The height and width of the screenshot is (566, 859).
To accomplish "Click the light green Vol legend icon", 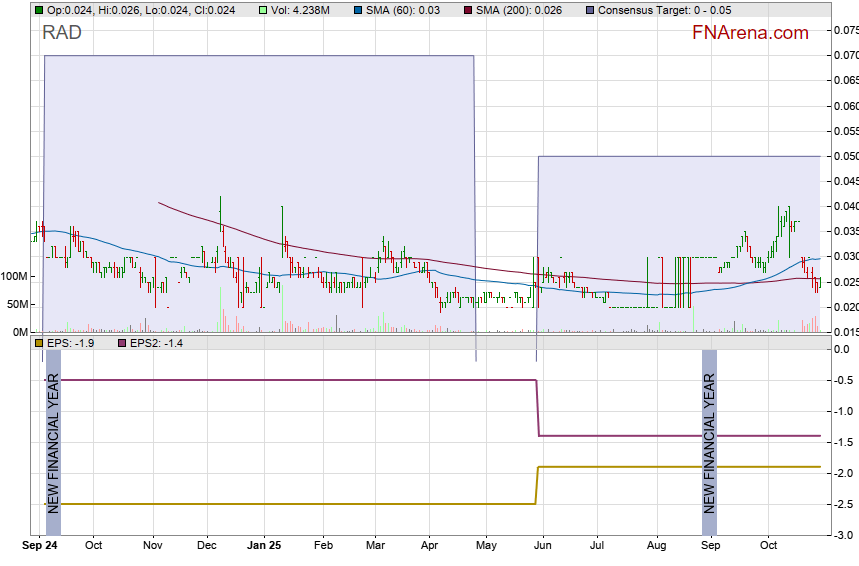I will point(263,10).
